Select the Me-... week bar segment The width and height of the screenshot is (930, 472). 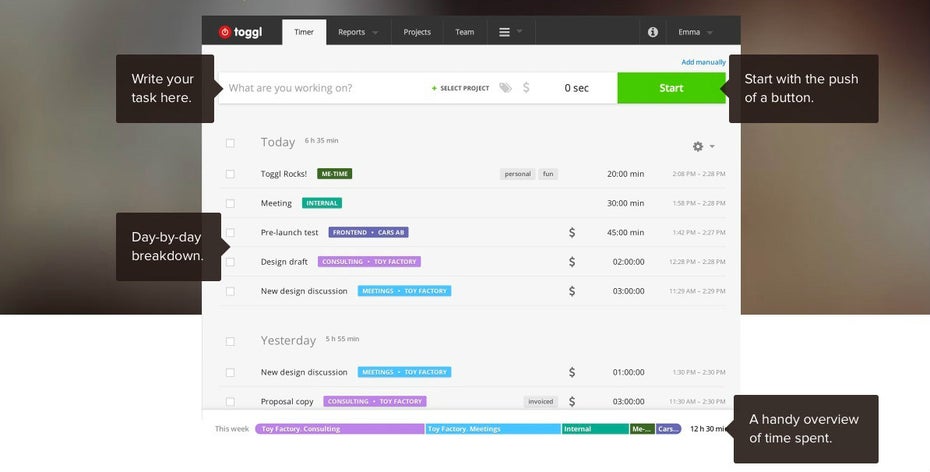tap(642, 429)
